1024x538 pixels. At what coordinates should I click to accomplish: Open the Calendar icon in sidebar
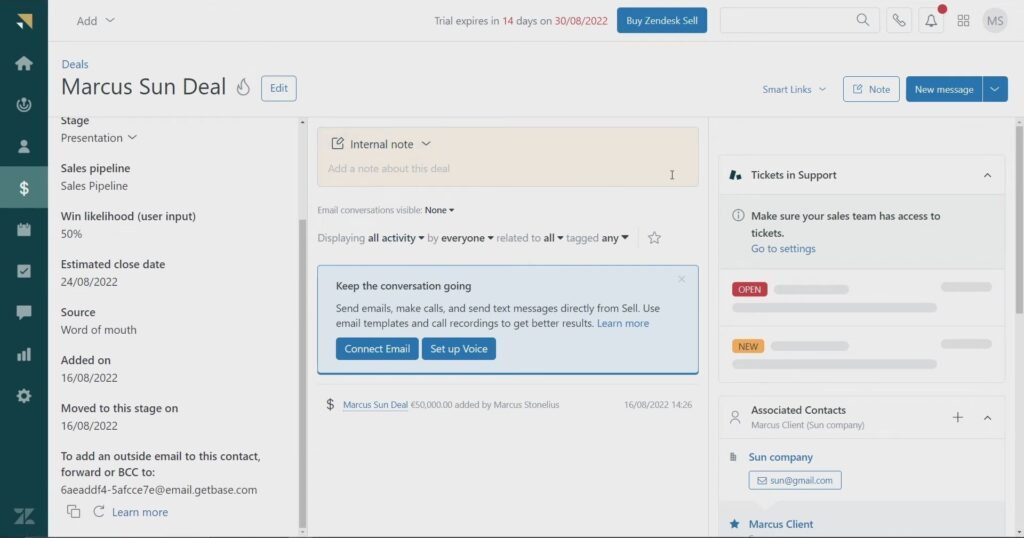(x=24, y=229)
